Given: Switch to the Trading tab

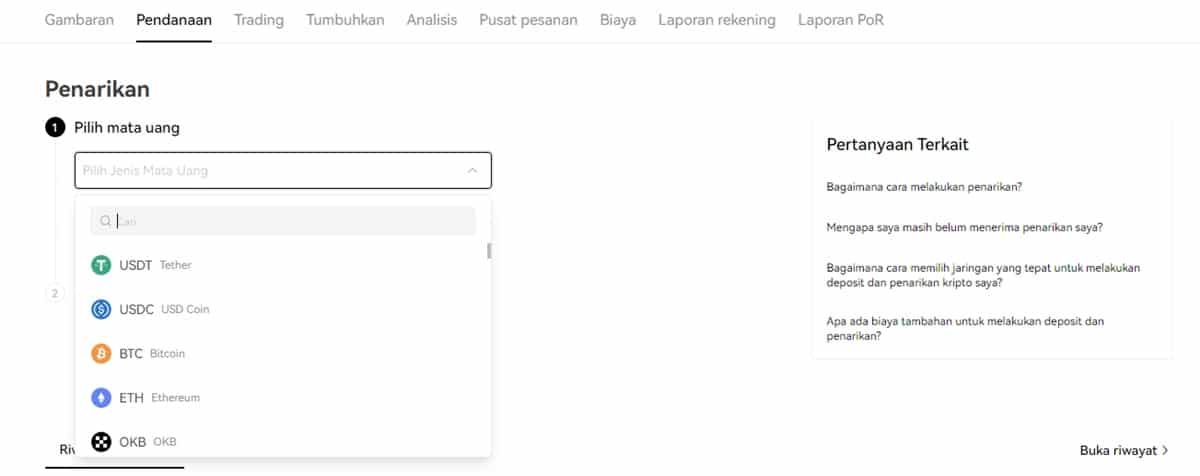Looking at the screenshot, I should click(x=259, y=20).
